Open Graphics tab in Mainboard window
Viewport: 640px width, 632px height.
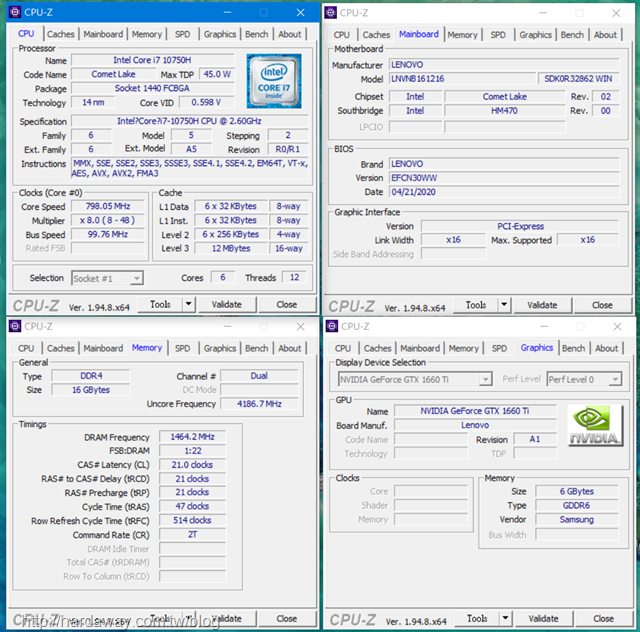(536, 35)
